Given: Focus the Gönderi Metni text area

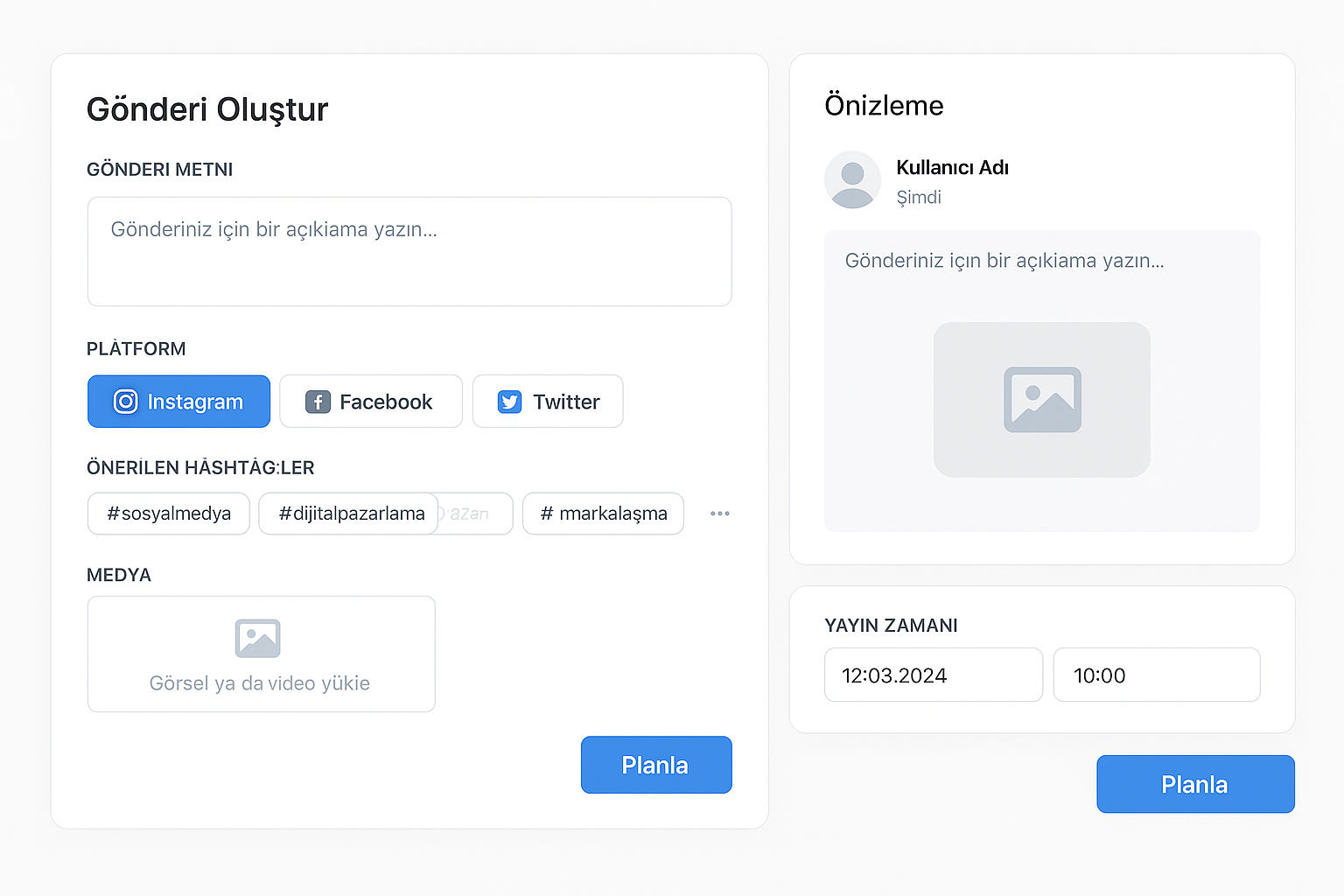Looking at the screenshot, I should tap(409, 252).
